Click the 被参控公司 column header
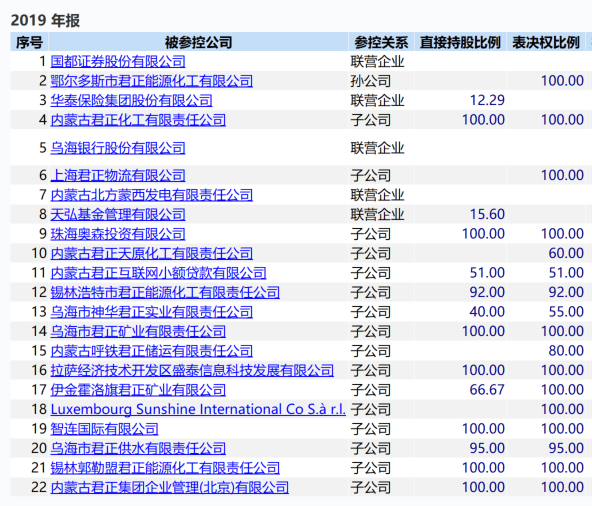 coord(198,42)
